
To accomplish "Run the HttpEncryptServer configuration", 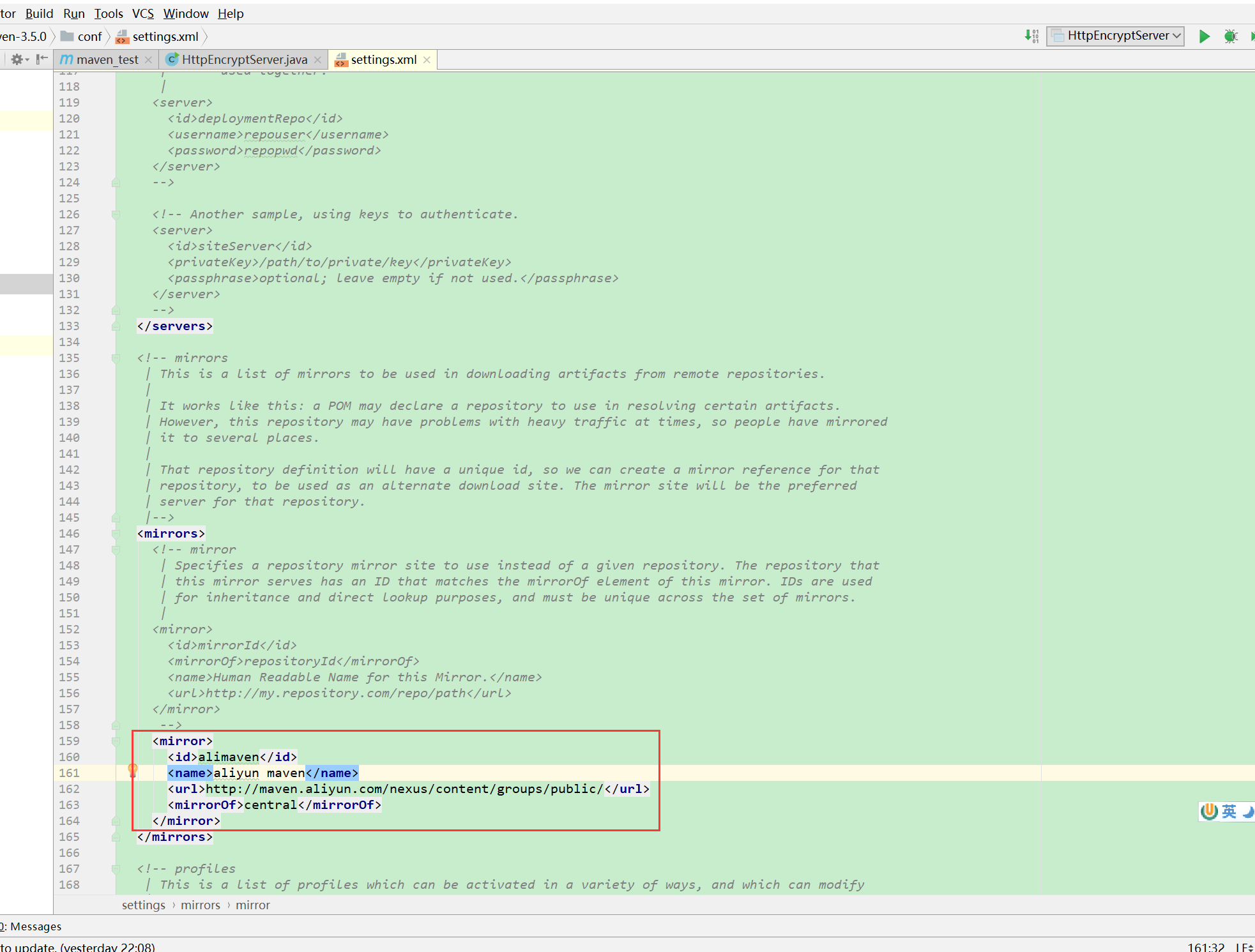I will click(1204, 36).
